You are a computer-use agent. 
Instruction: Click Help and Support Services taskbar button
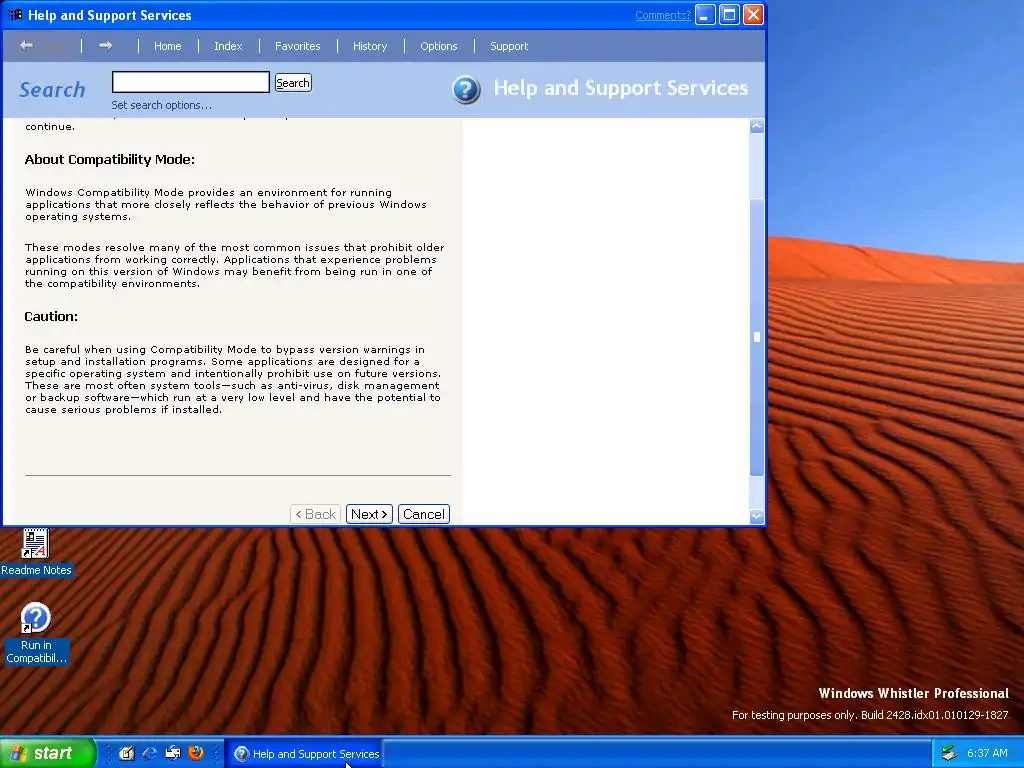(x=304, y=754)
